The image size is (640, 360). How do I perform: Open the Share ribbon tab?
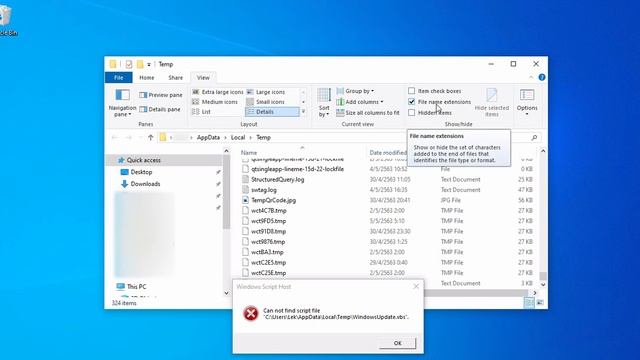coord(176,78)
